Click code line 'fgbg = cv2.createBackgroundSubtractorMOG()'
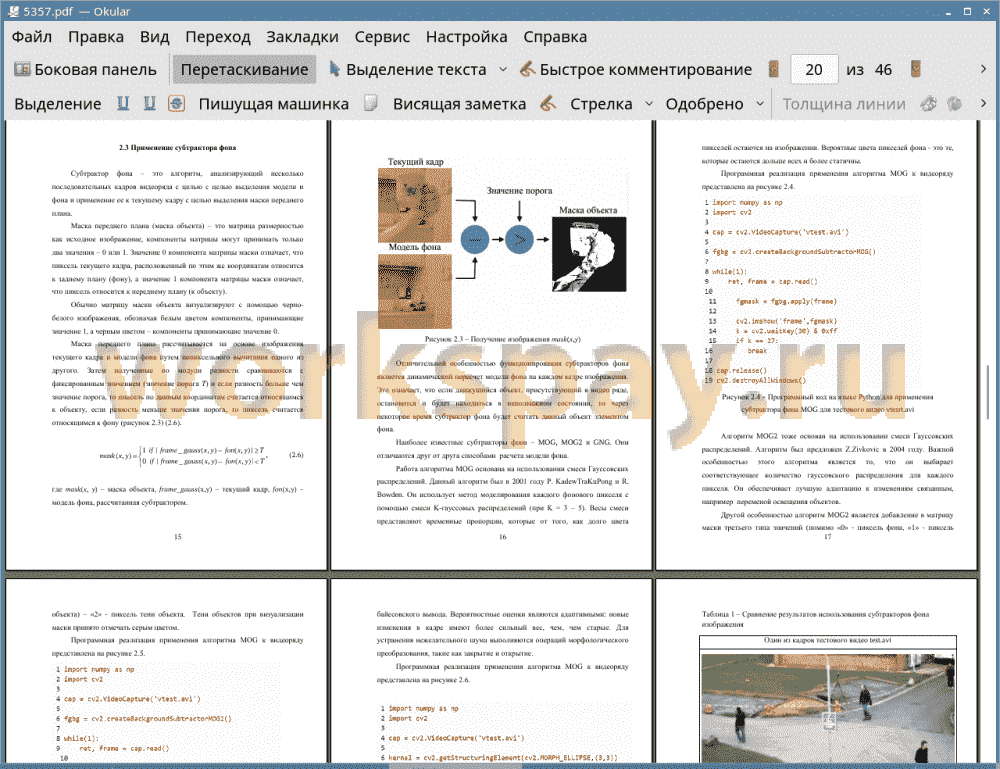Image resolution: width=1000 pixels, height=769 pixels. coord(794,252)
